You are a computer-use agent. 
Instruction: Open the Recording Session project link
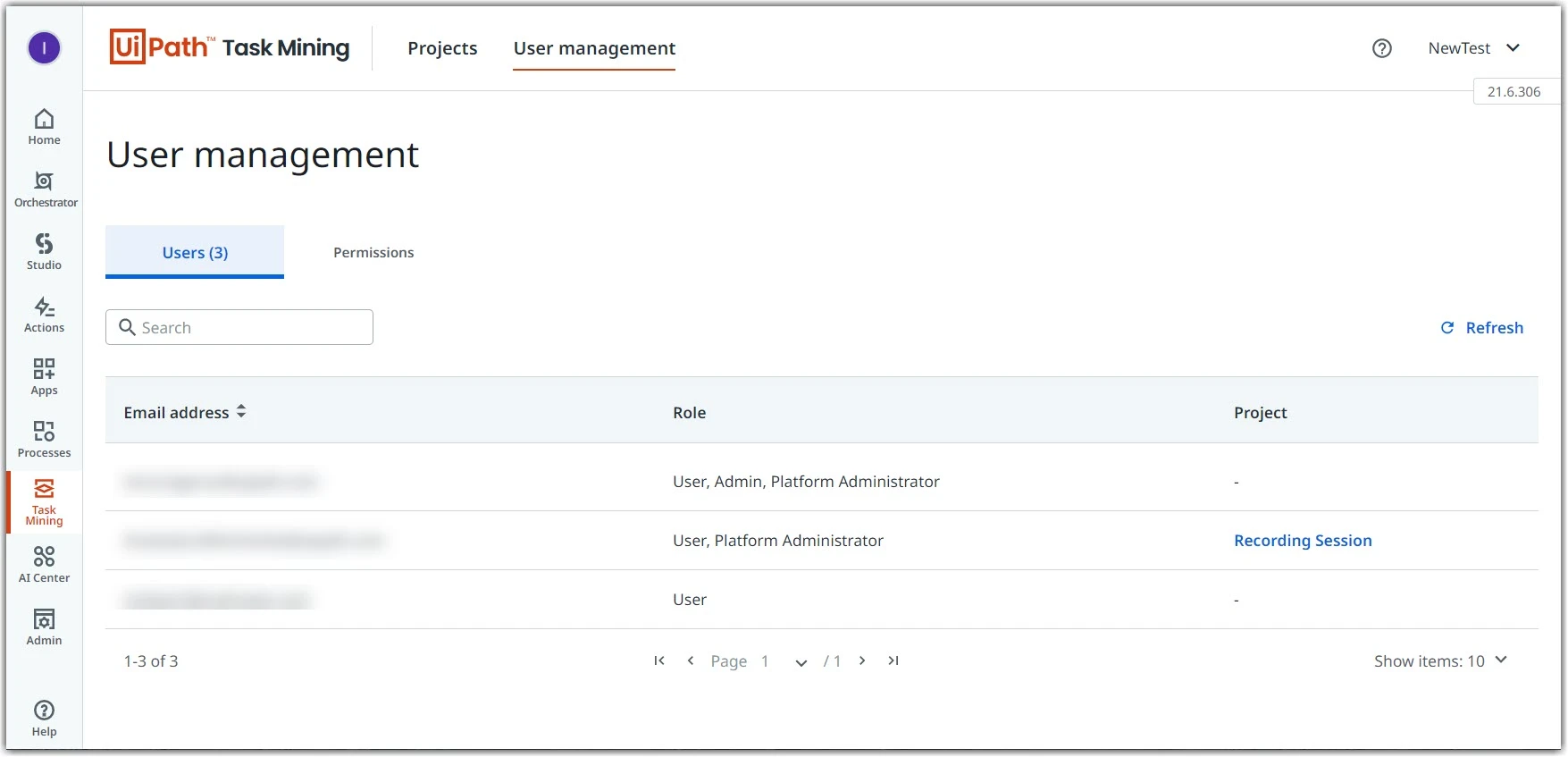[x=1303, y=541]
